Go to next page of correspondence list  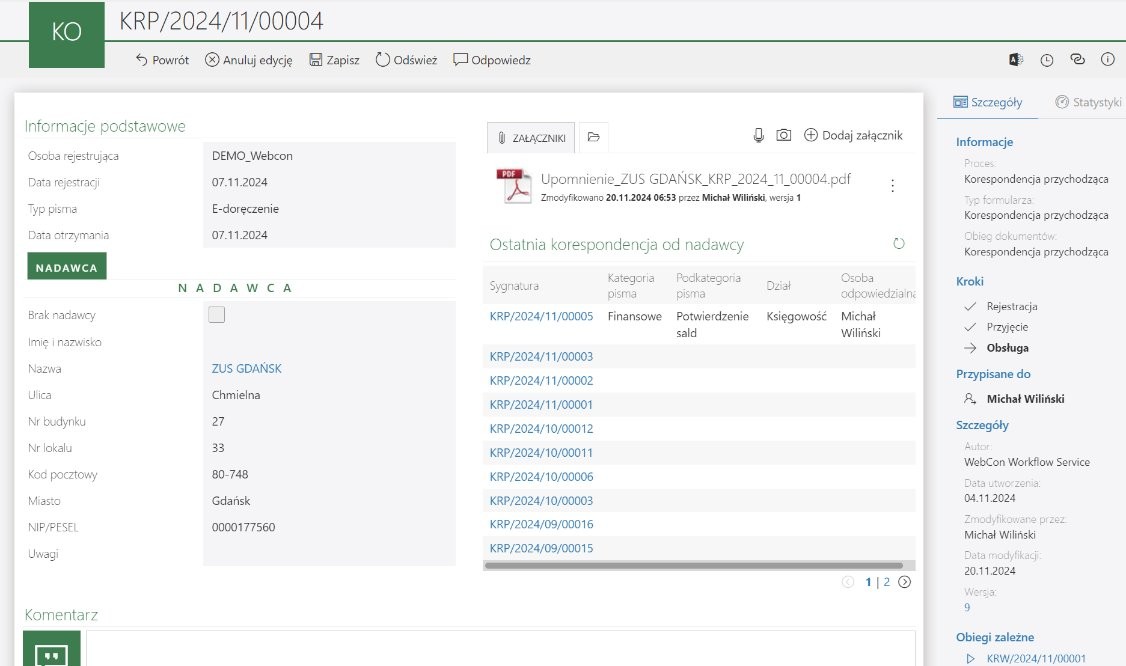click(x=904, y=582)
